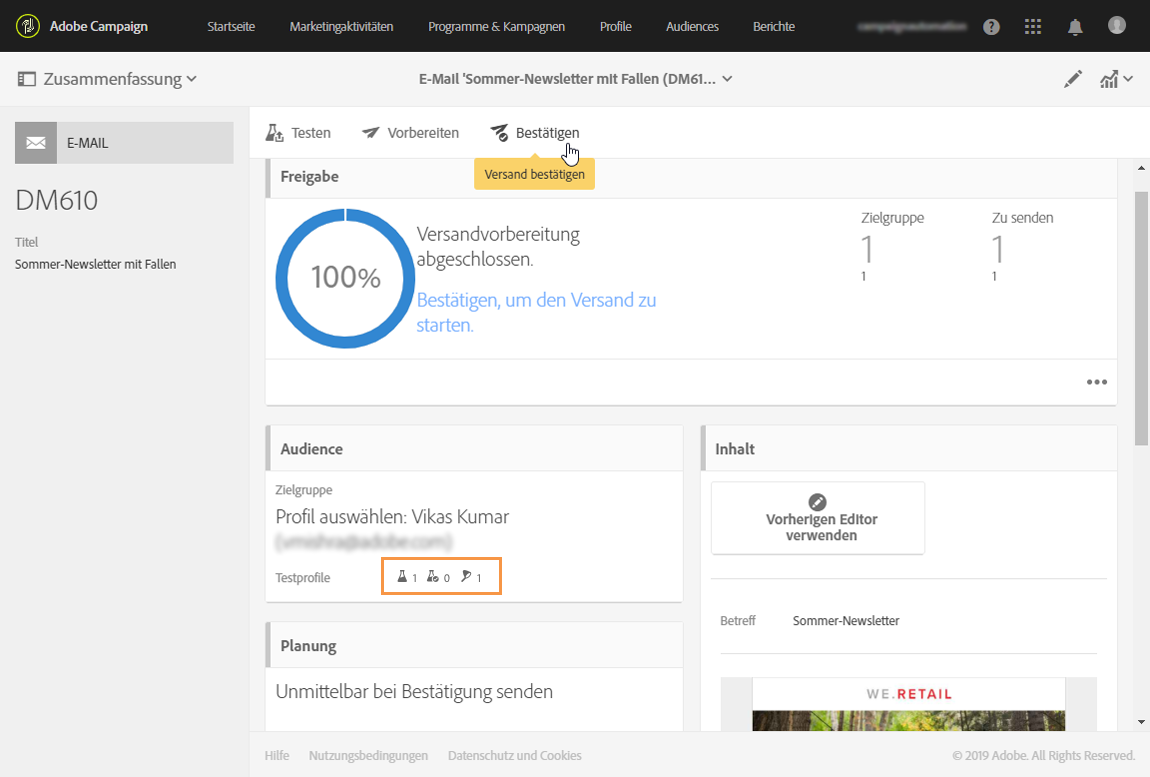Click the pencil edit properties icon
This screenshot has height=777, width=1150.
click(1073, 79)
